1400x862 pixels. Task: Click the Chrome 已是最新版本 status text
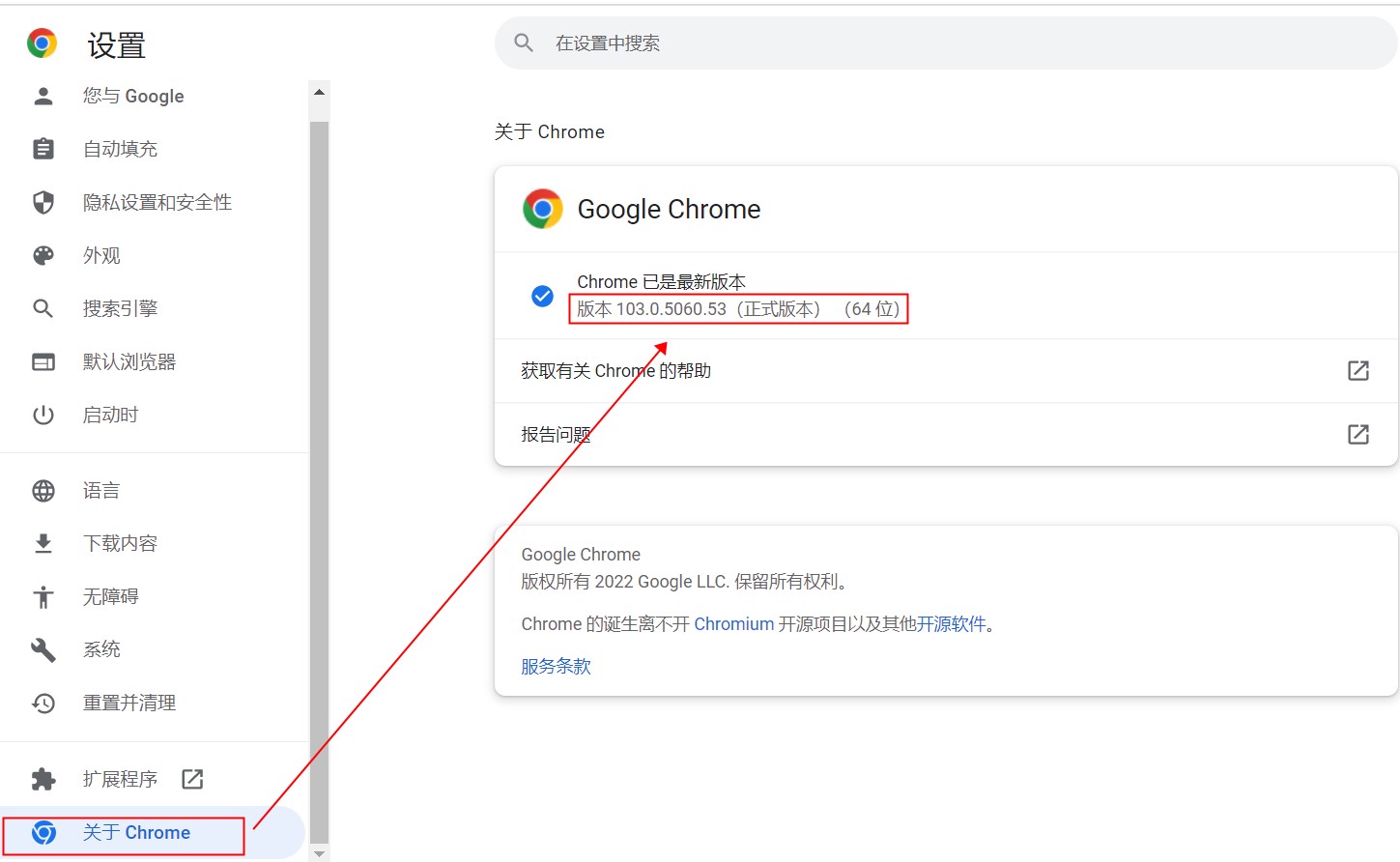click(661, 282)
